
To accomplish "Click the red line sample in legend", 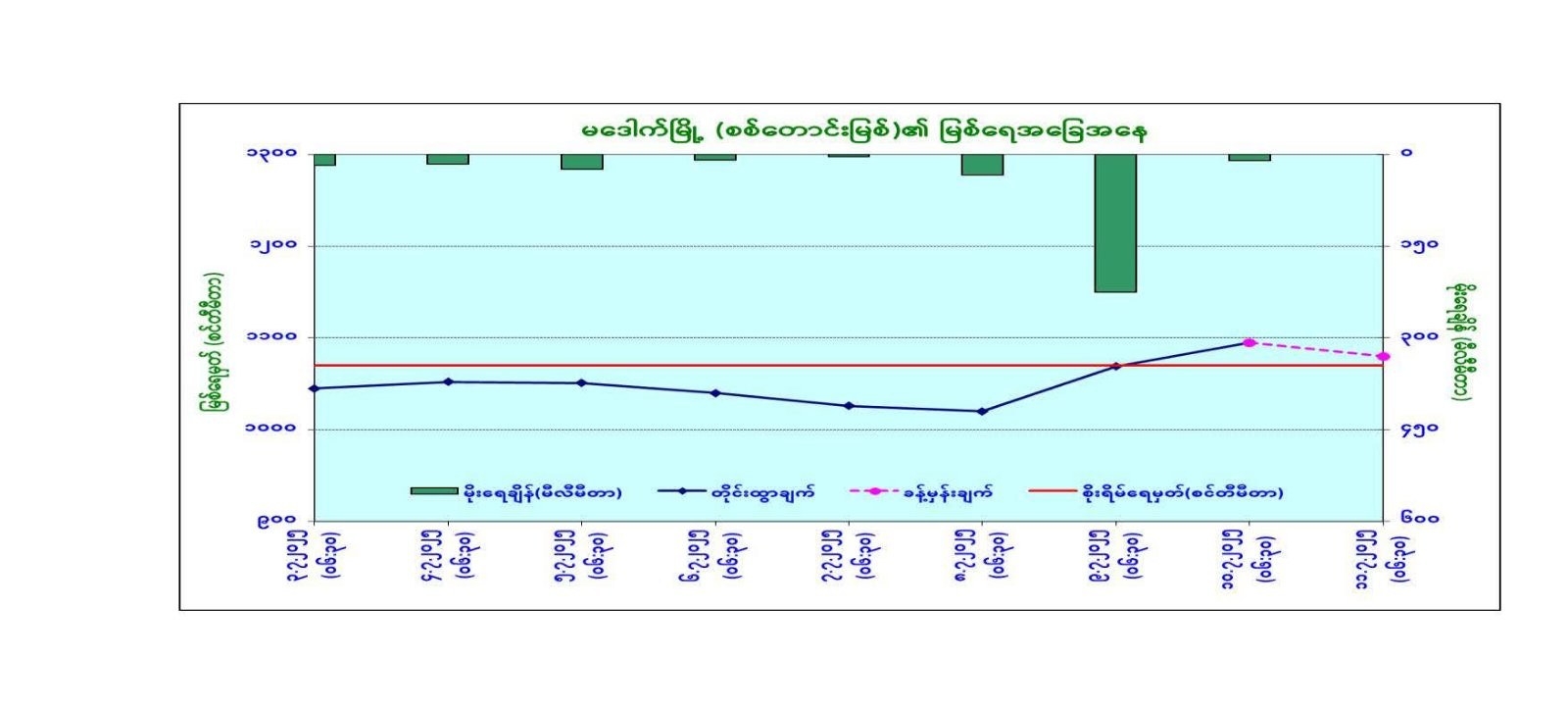I will tap(1053, 491).
